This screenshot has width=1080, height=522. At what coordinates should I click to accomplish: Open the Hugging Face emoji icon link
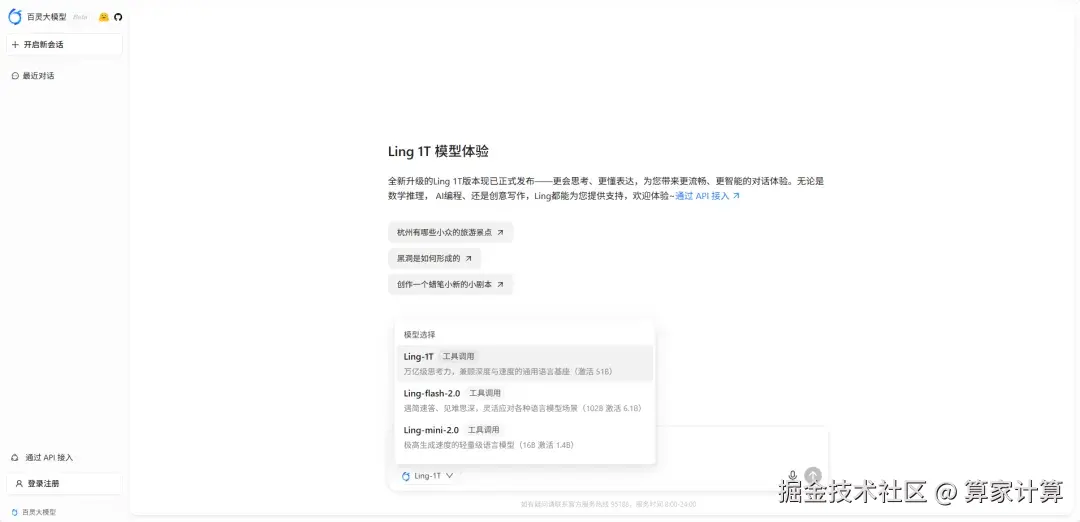(104, 17)
